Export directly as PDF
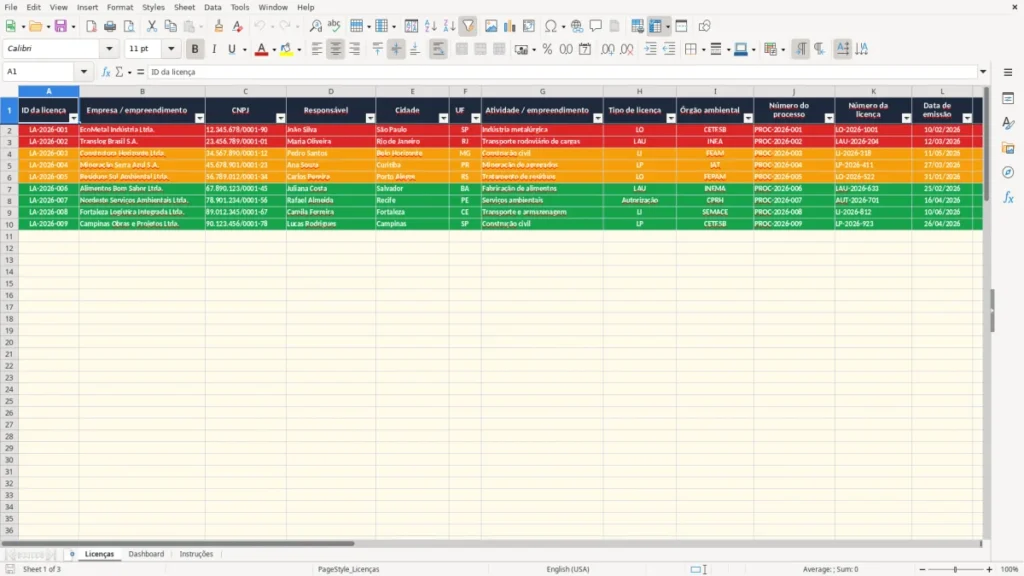This screenshot has height=576, width=1024. point(91,26)
